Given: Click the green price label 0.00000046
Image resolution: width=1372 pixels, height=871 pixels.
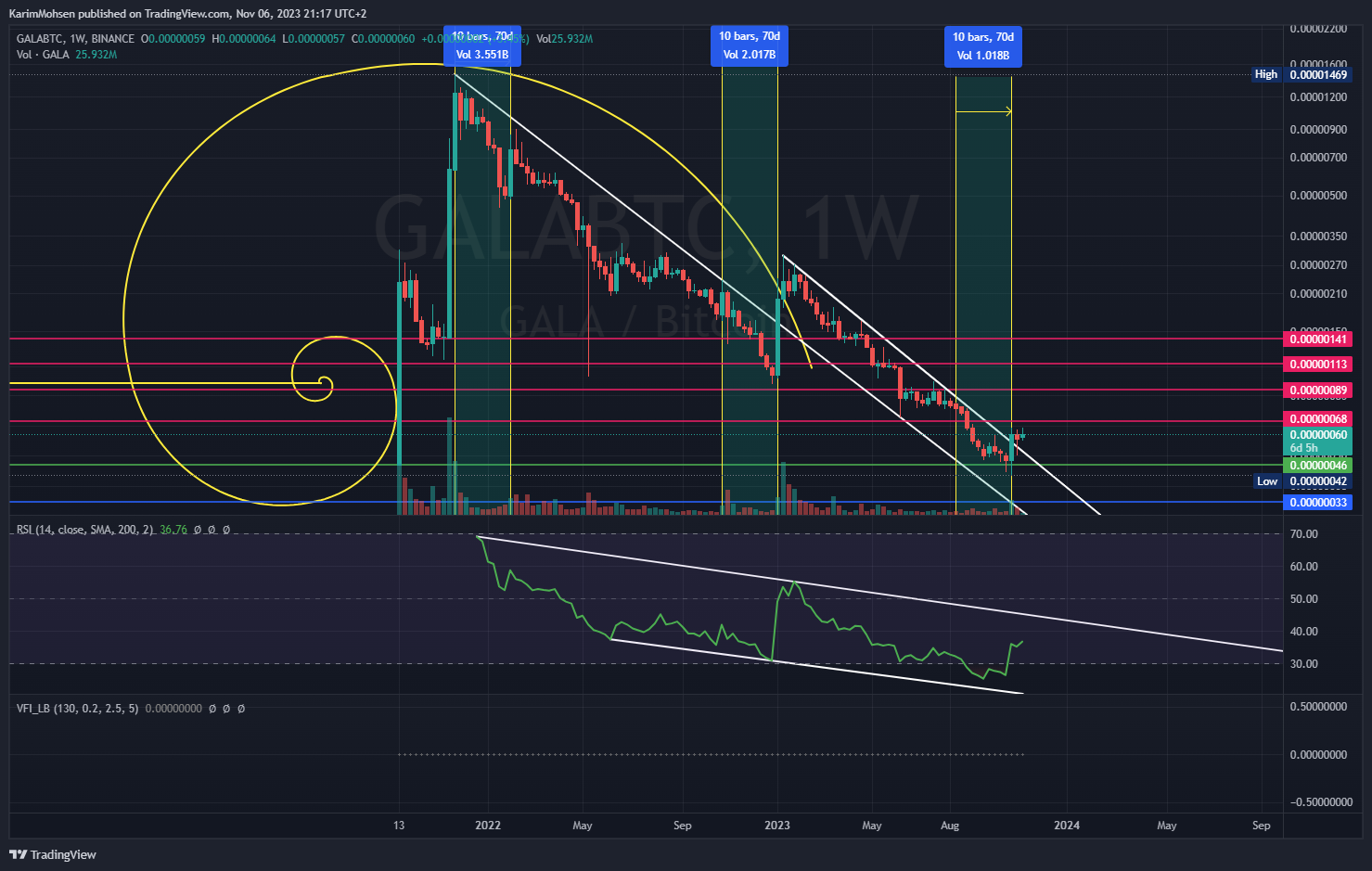Looking at the screenshot, I should click(x=1318, y=466).
